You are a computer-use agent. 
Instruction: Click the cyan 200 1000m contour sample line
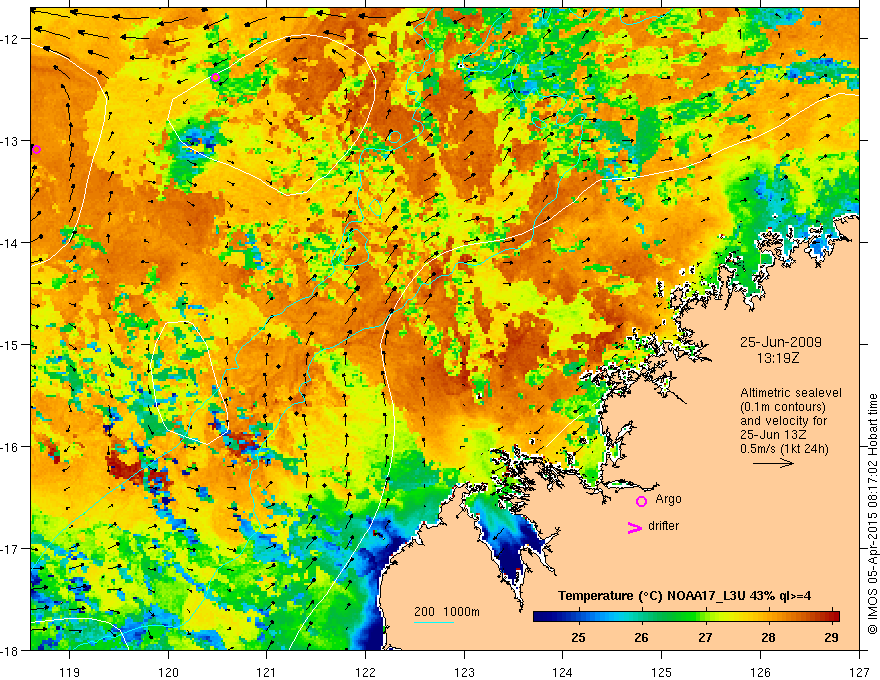point(434,622)
